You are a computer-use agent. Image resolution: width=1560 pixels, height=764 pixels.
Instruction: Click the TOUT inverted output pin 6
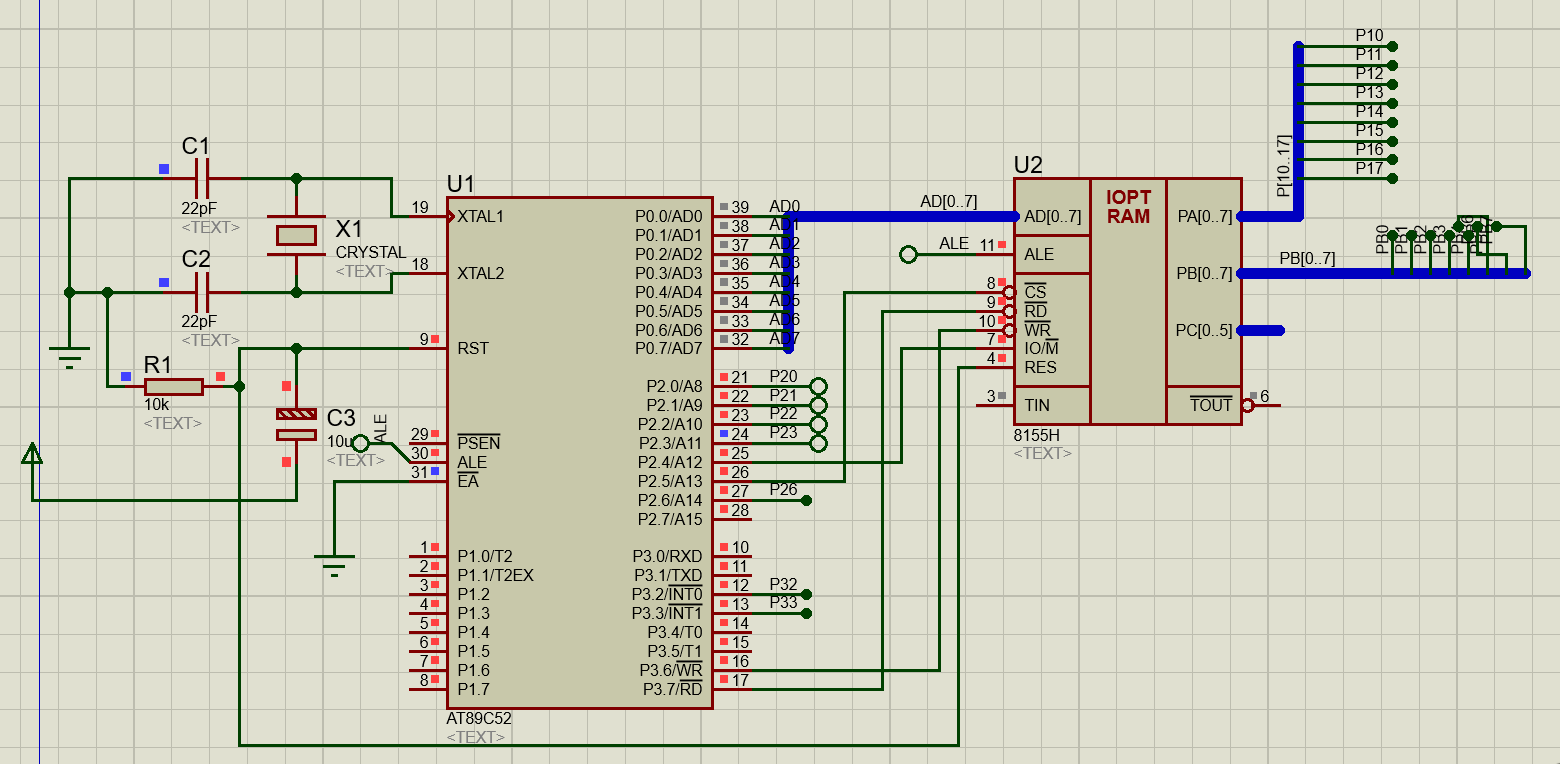pos(1261,405)
